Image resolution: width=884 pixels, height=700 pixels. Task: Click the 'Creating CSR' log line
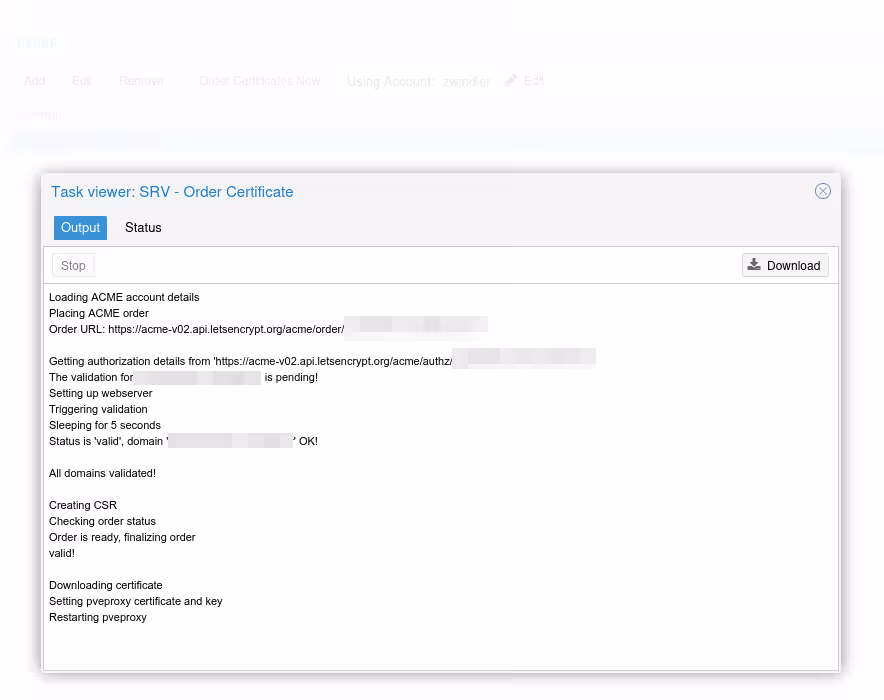83,505
